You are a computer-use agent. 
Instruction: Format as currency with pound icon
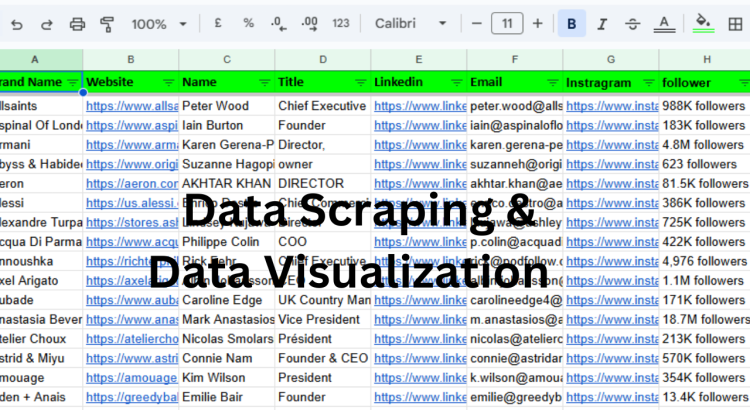click(x=218, y=23)
